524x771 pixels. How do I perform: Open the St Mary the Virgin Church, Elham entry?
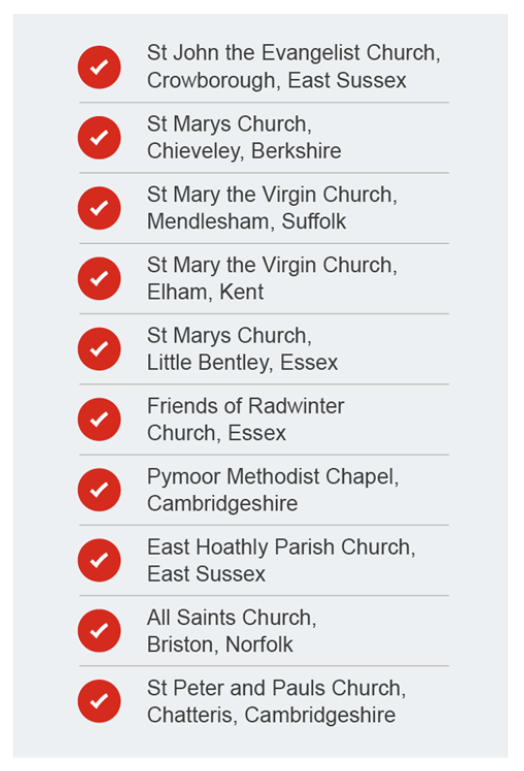coord(272,278)
